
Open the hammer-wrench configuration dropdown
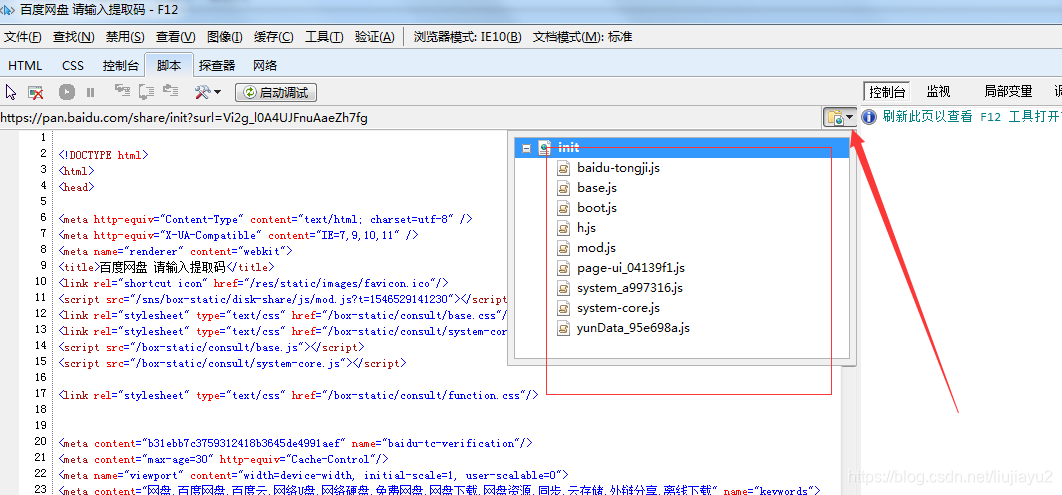(x=207, y=91)
